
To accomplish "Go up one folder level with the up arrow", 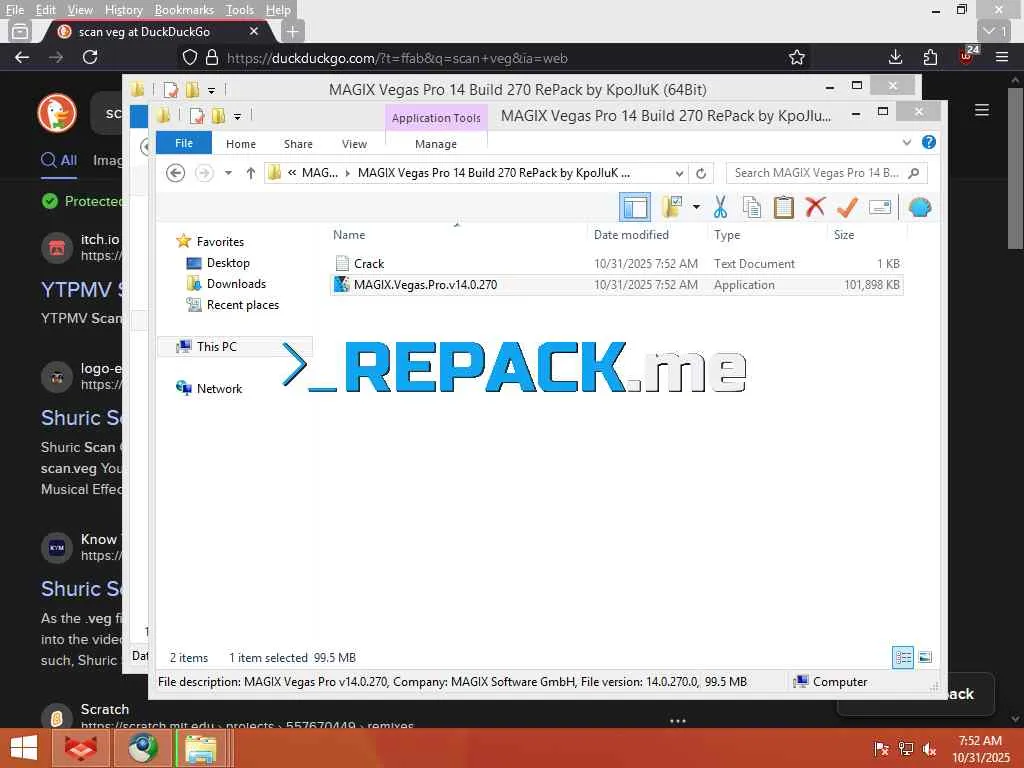I will tap(251, 173).
